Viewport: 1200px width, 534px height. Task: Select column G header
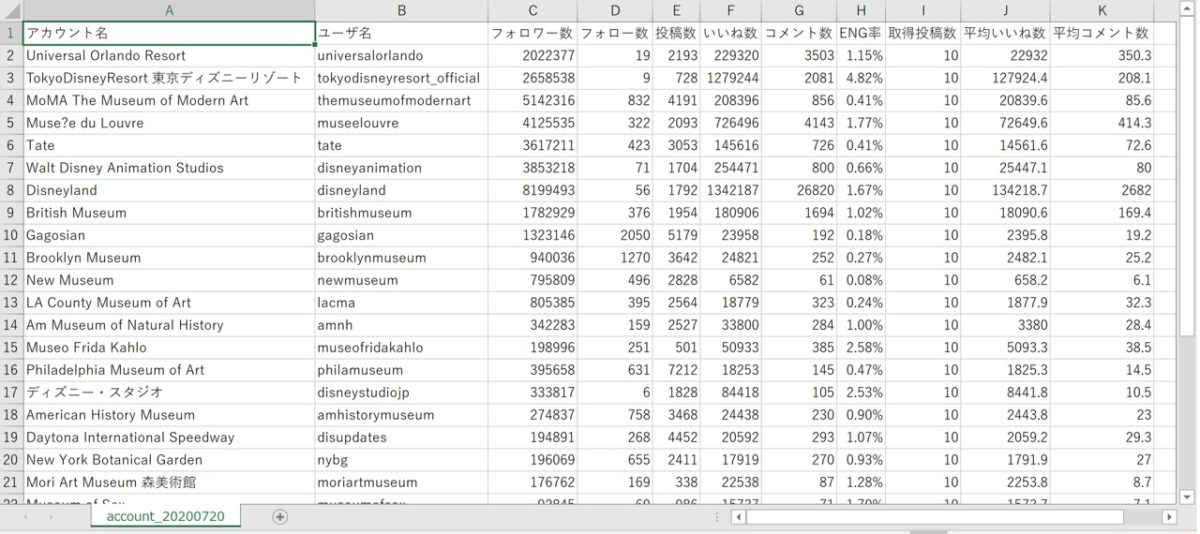pos(799,11)
